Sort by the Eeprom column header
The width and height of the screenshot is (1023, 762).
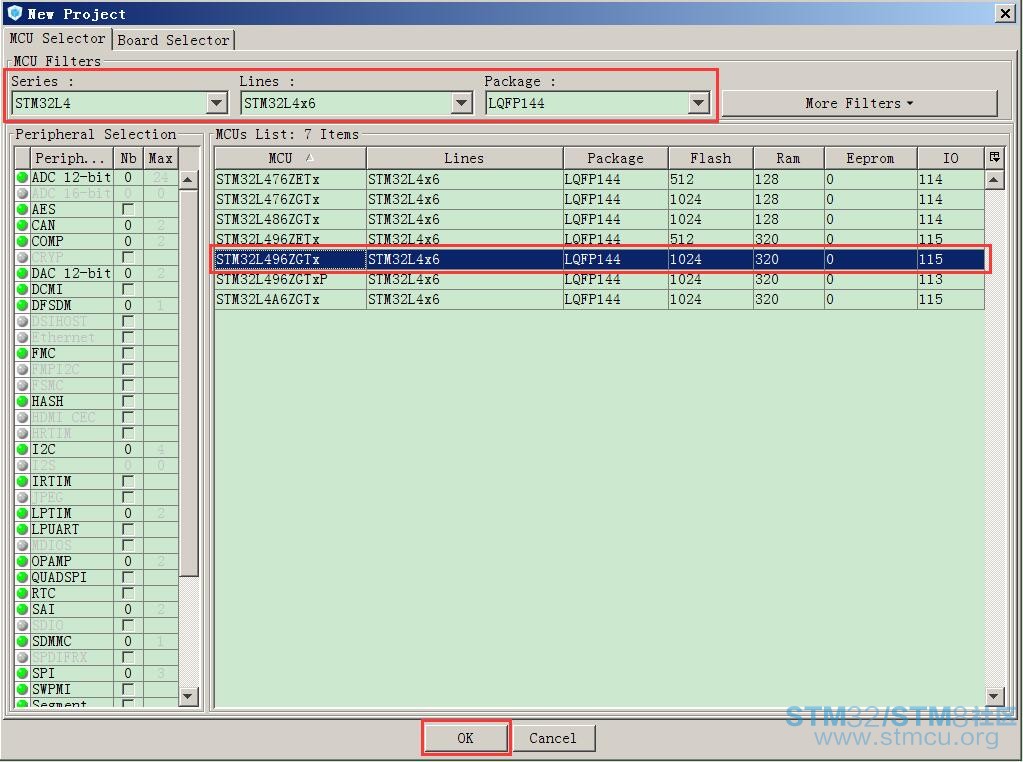point(870,158)
